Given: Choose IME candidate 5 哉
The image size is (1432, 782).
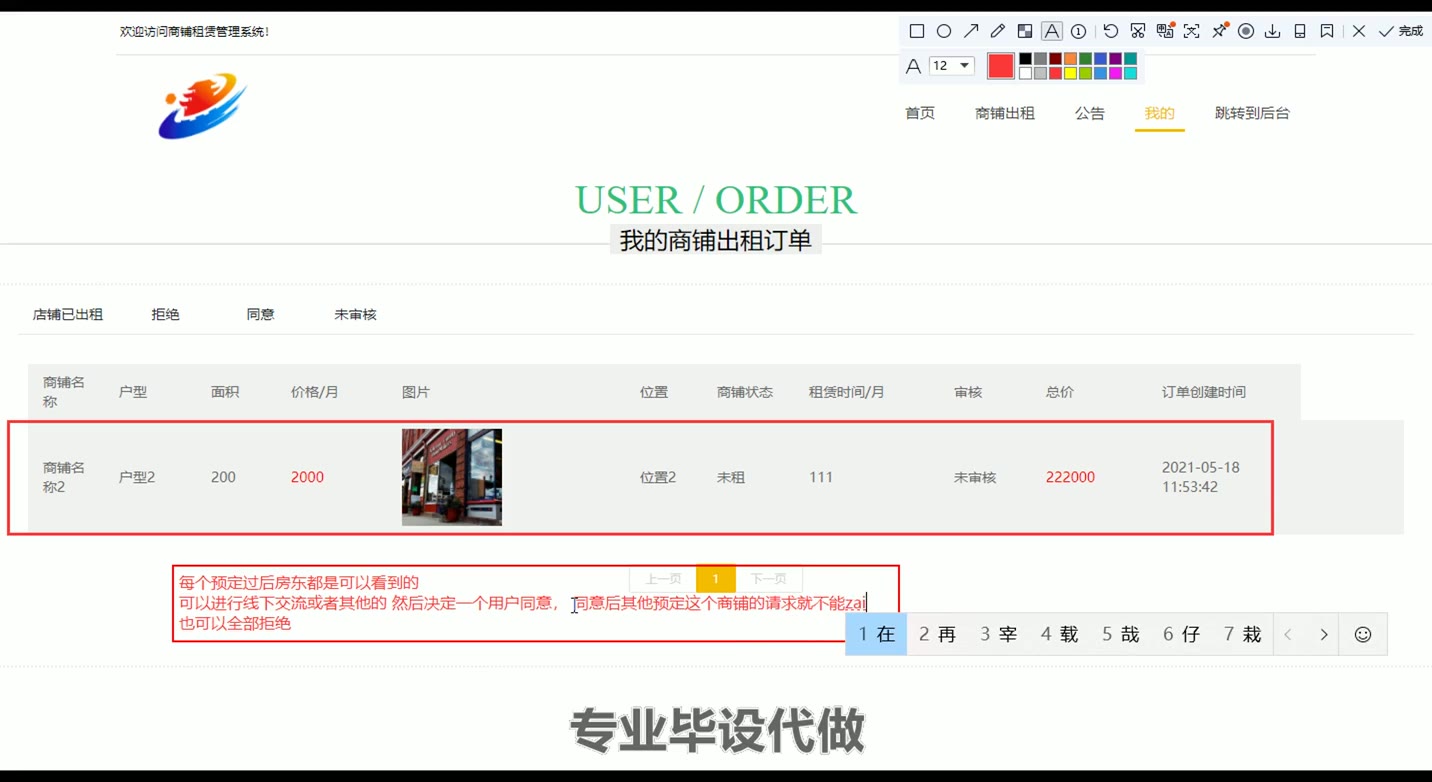Looking at the screenshot, I should coord(1120,634).
